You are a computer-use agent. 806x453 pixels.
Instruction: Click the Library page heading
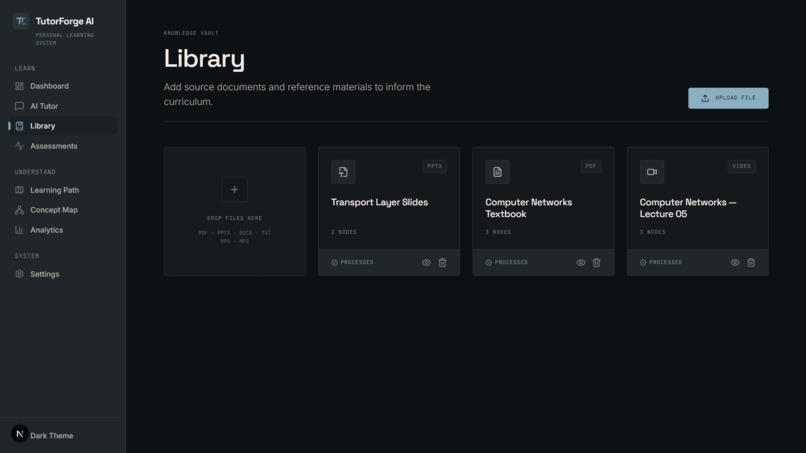(x=204, y=59)
